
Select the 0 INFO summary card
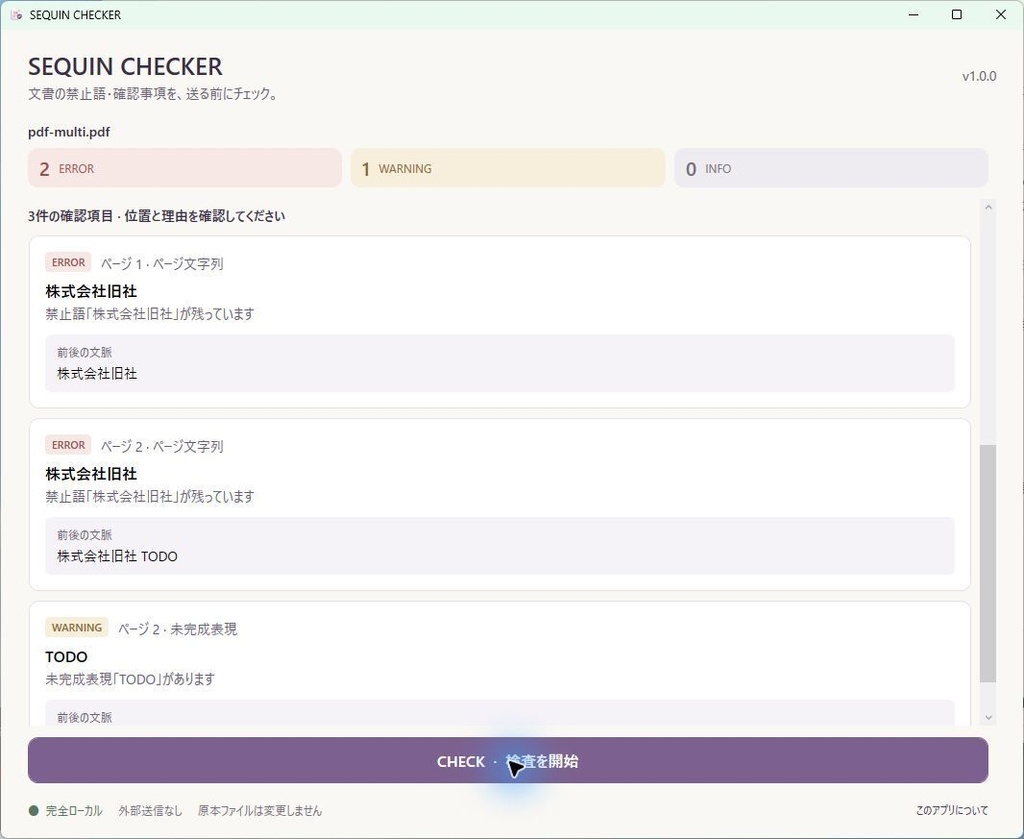coord(831,168)
